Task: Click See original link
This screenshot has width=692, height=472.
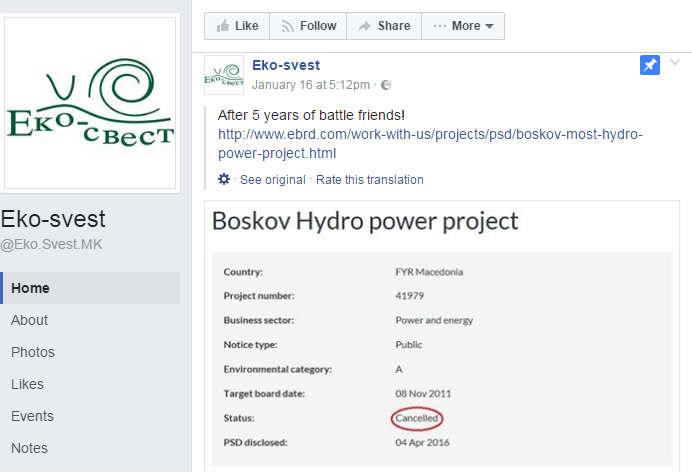Action: (x=273, y=180)
